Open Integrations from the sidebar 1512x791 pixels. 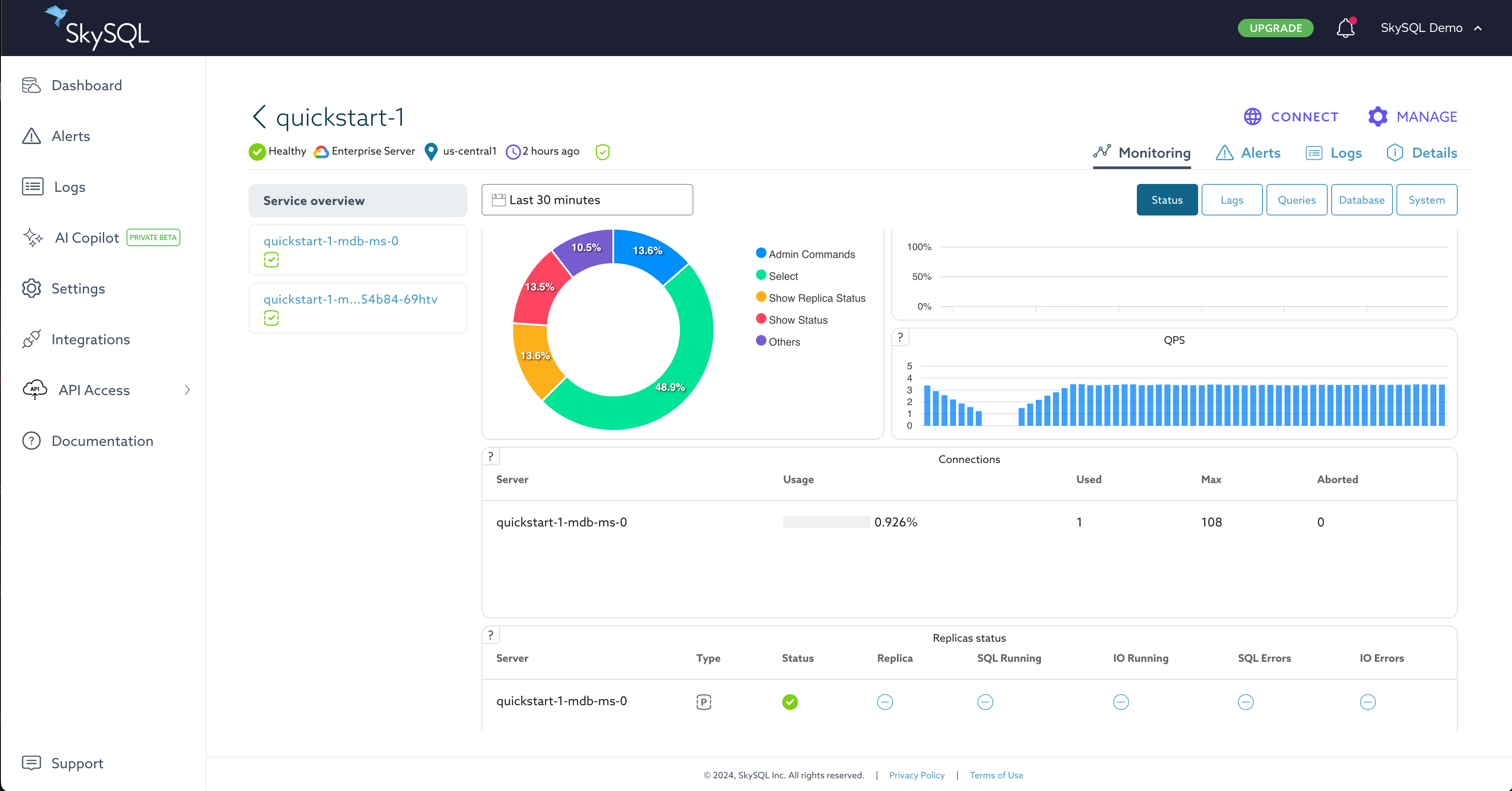click(91, 339)
